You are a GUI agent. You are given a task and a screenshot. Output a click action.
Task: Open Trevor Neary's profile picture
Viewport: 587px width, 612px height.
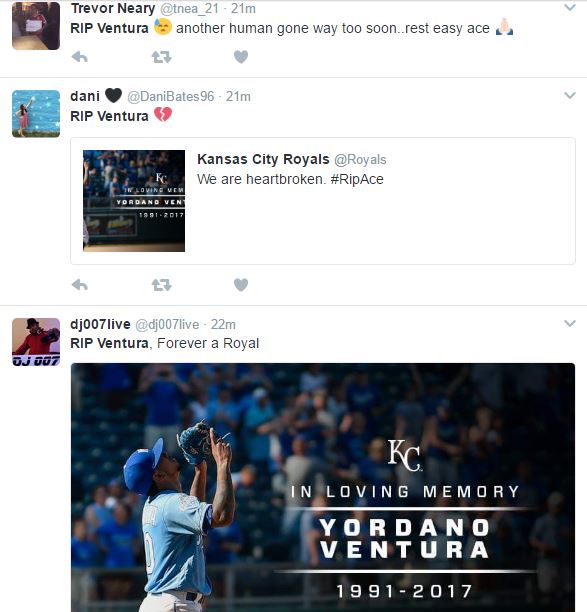pyautogui.click(x=36, y=25)
